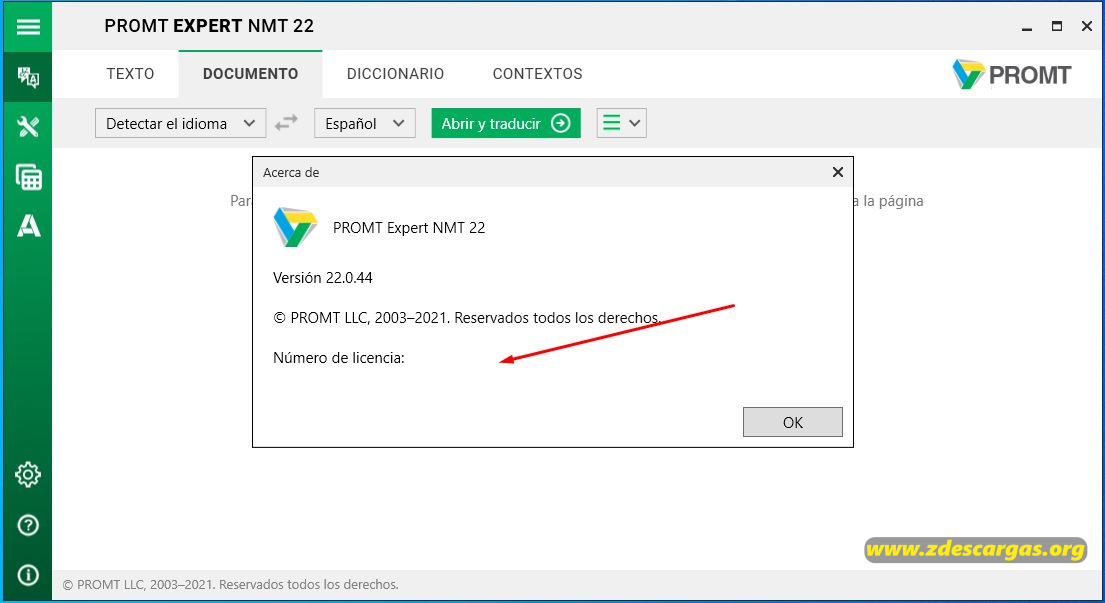This screenshot has width=1105, height=603.
Task: Click the PROMT Expert NMT 22 dialog title
Action: pyautogui.click(x=409, y=228)
